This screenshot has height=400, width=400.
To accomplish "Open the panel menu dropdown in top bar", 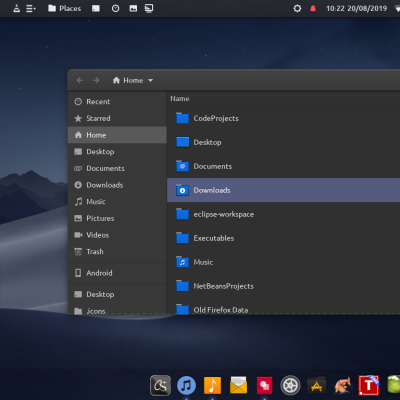I will [x=31, y=8].
